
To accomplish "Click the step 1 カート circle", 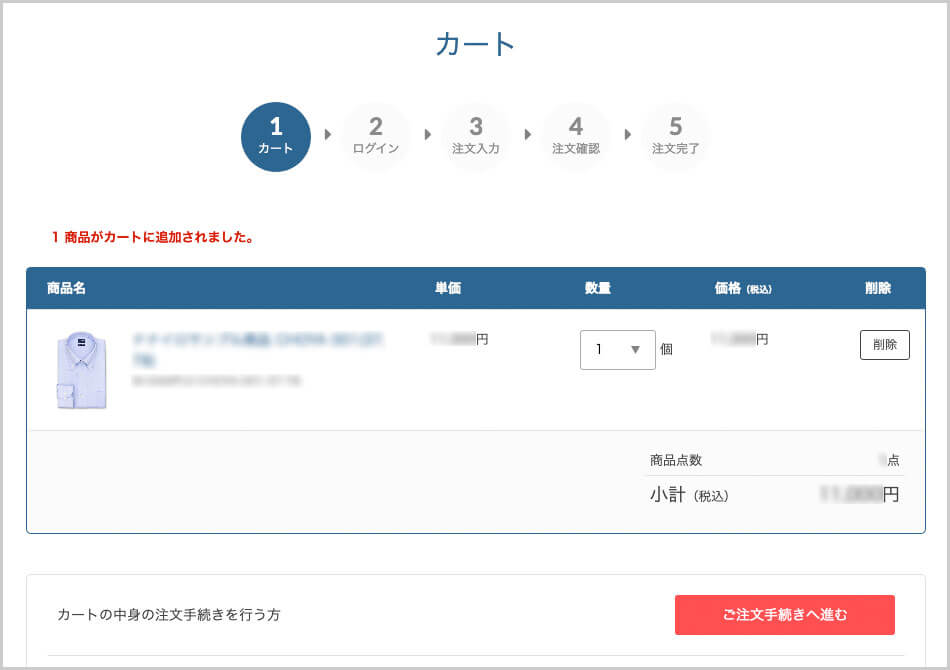I will pyautogui.click(x=276, y=137).
